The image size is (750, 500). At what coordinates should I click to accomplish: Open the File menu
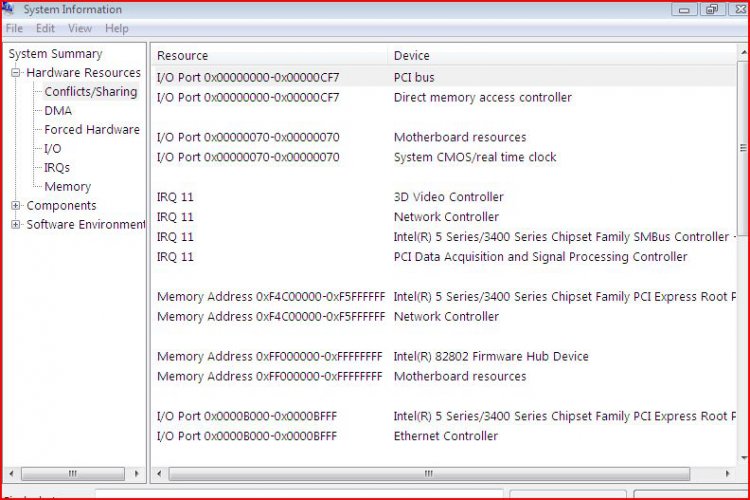tap(14, 29)
